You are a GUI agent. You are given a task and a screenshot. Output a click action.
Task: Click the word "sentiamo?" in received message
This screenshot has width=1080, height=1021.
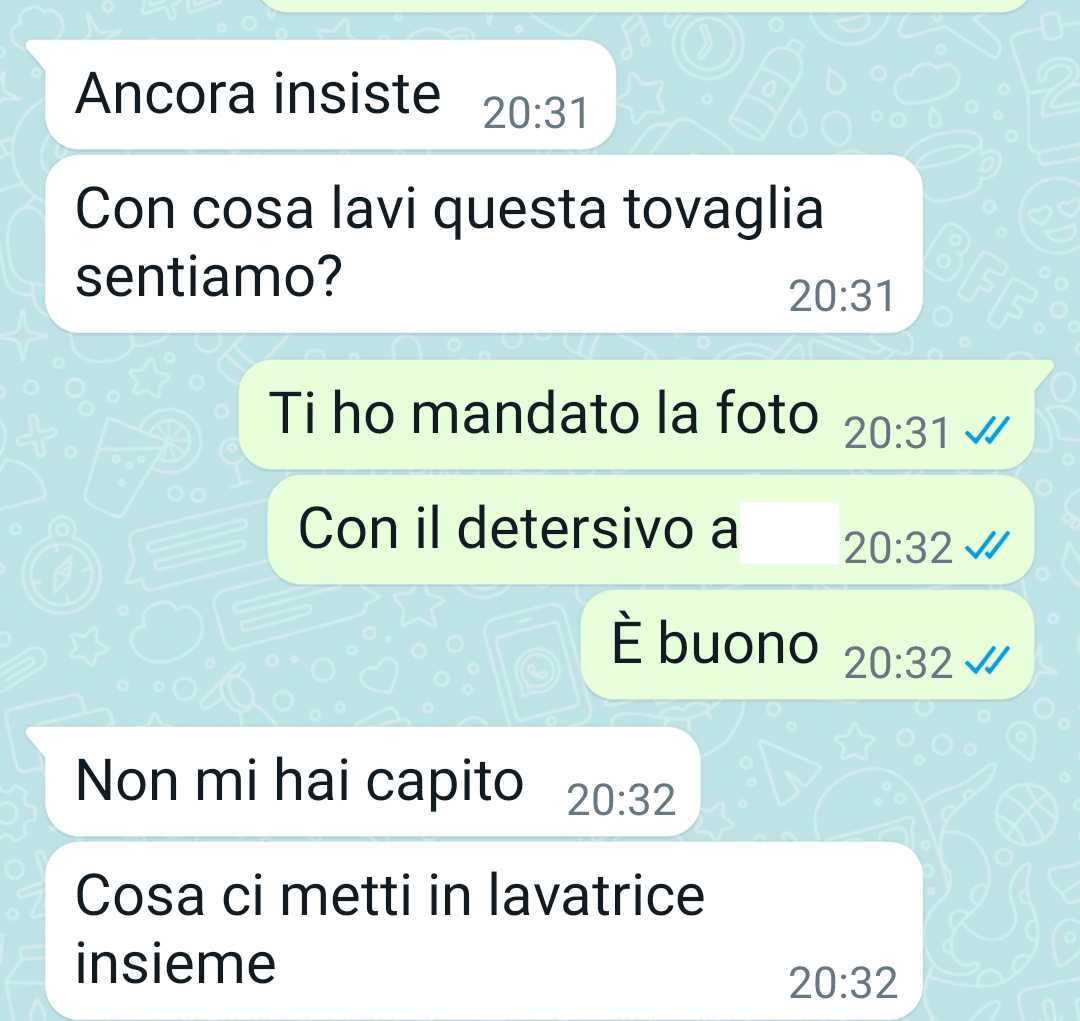pyautogui.click(x=209, y=277)
